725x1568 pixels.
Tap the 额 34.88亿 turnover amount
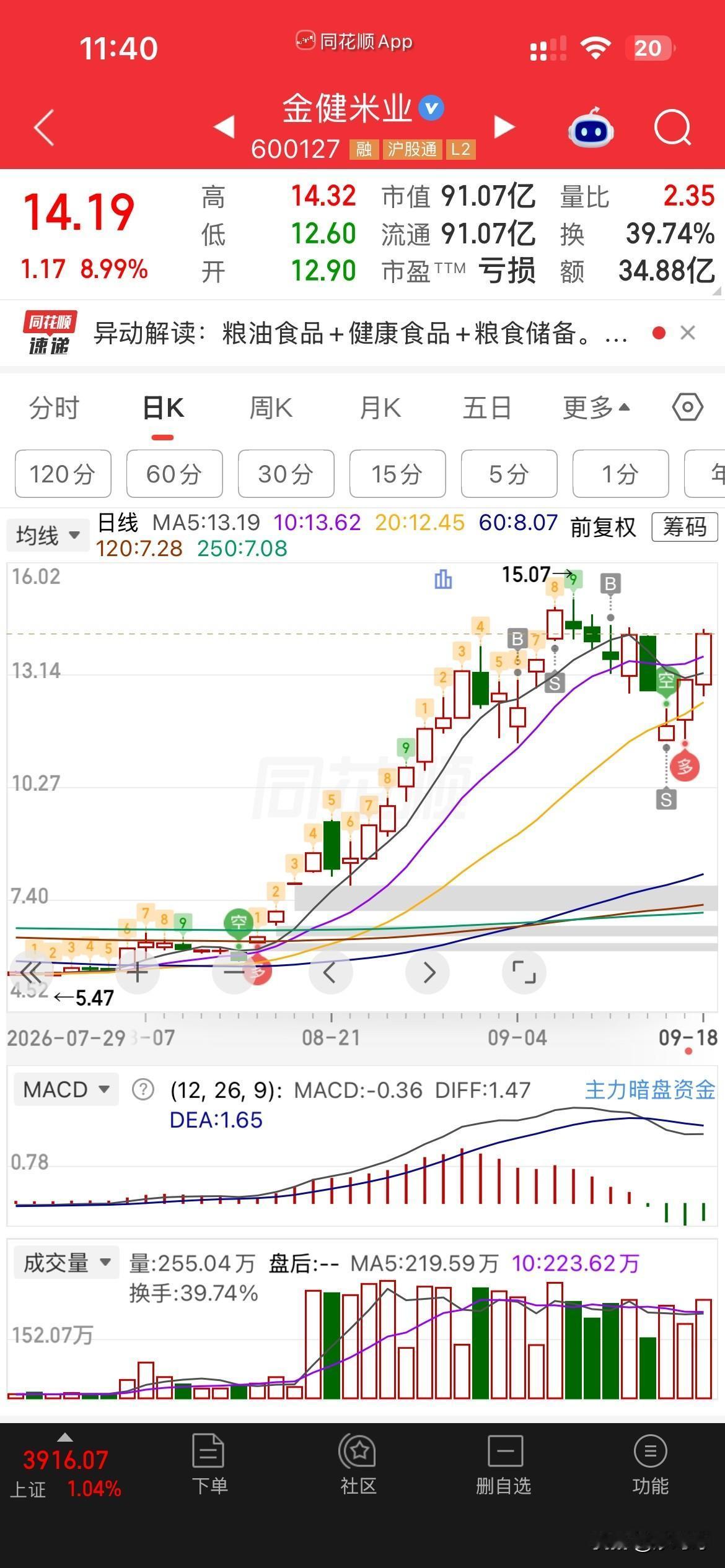(x=638, y=271)
